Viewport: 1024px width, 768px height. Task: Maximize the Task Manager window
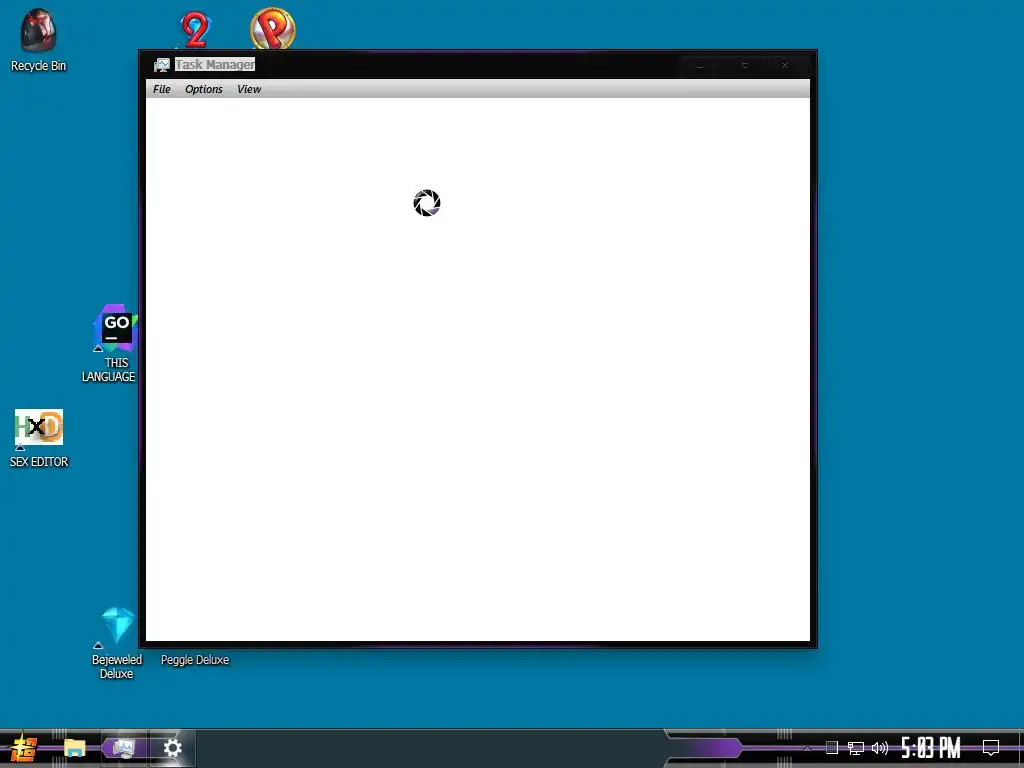pyautogui.click(x=744, y=65)
